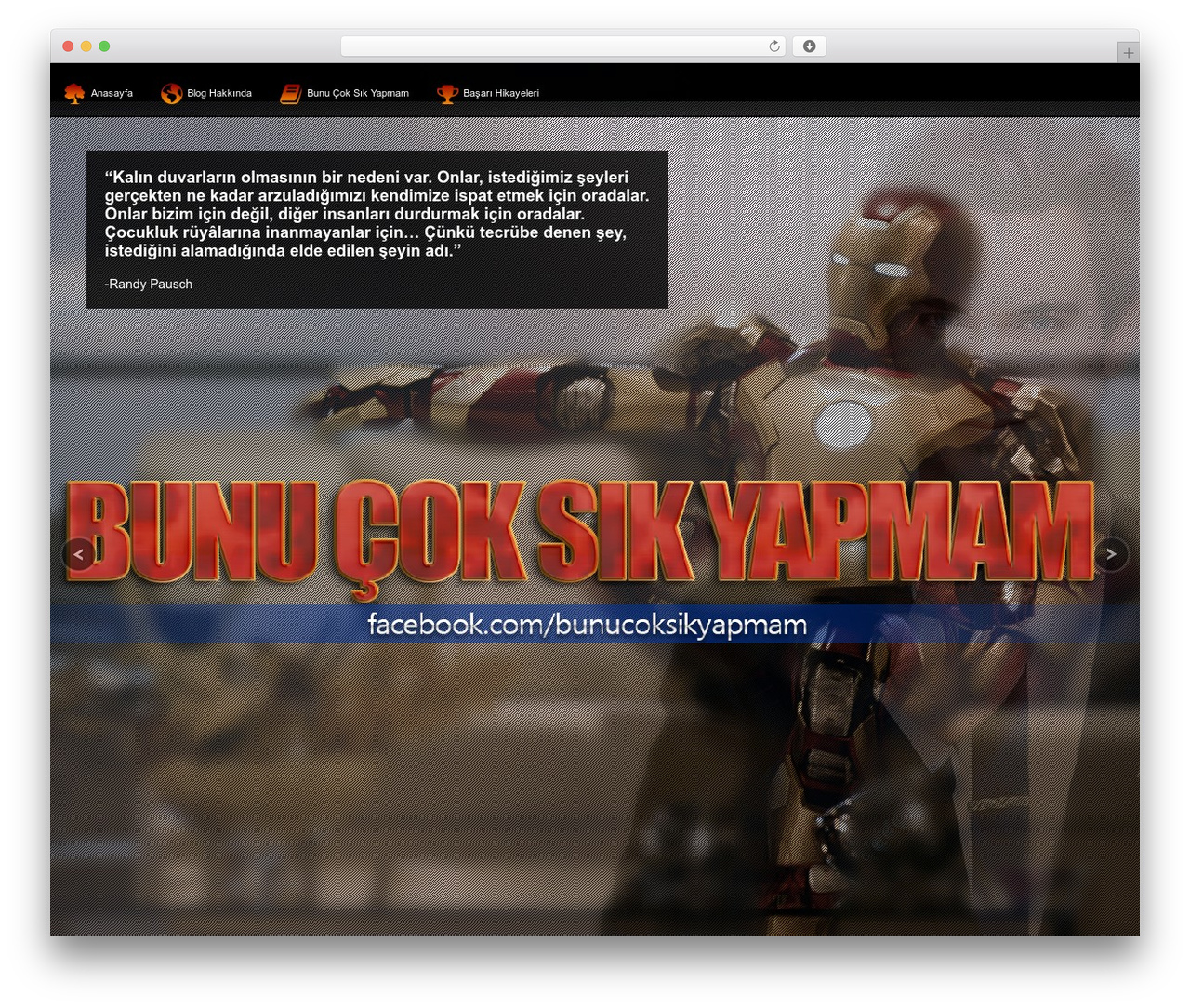Open the Başarı Hikayeleri menu item
Image resolution: width=1190 pixels, height=1008 pixels.
pos(501,93)
